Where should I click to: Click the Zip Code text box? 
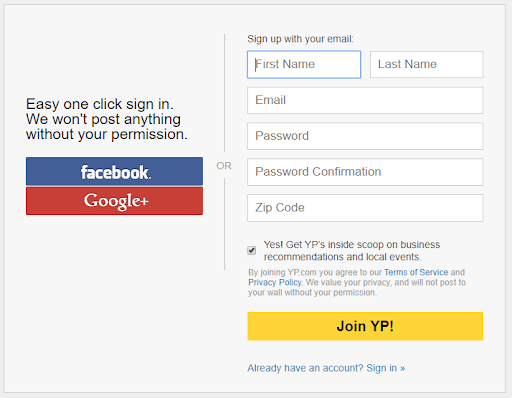(x=365, y=208)
